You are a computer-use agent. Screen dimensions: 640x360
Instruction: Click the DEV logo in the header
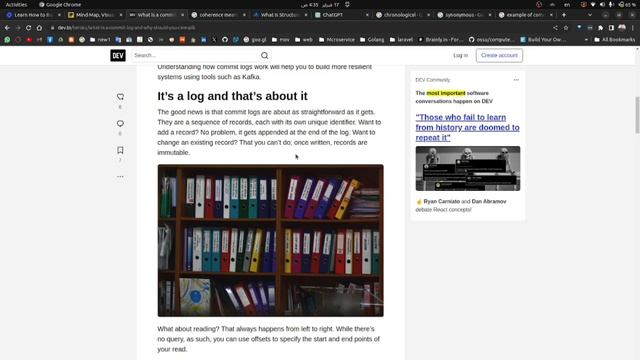118,56
